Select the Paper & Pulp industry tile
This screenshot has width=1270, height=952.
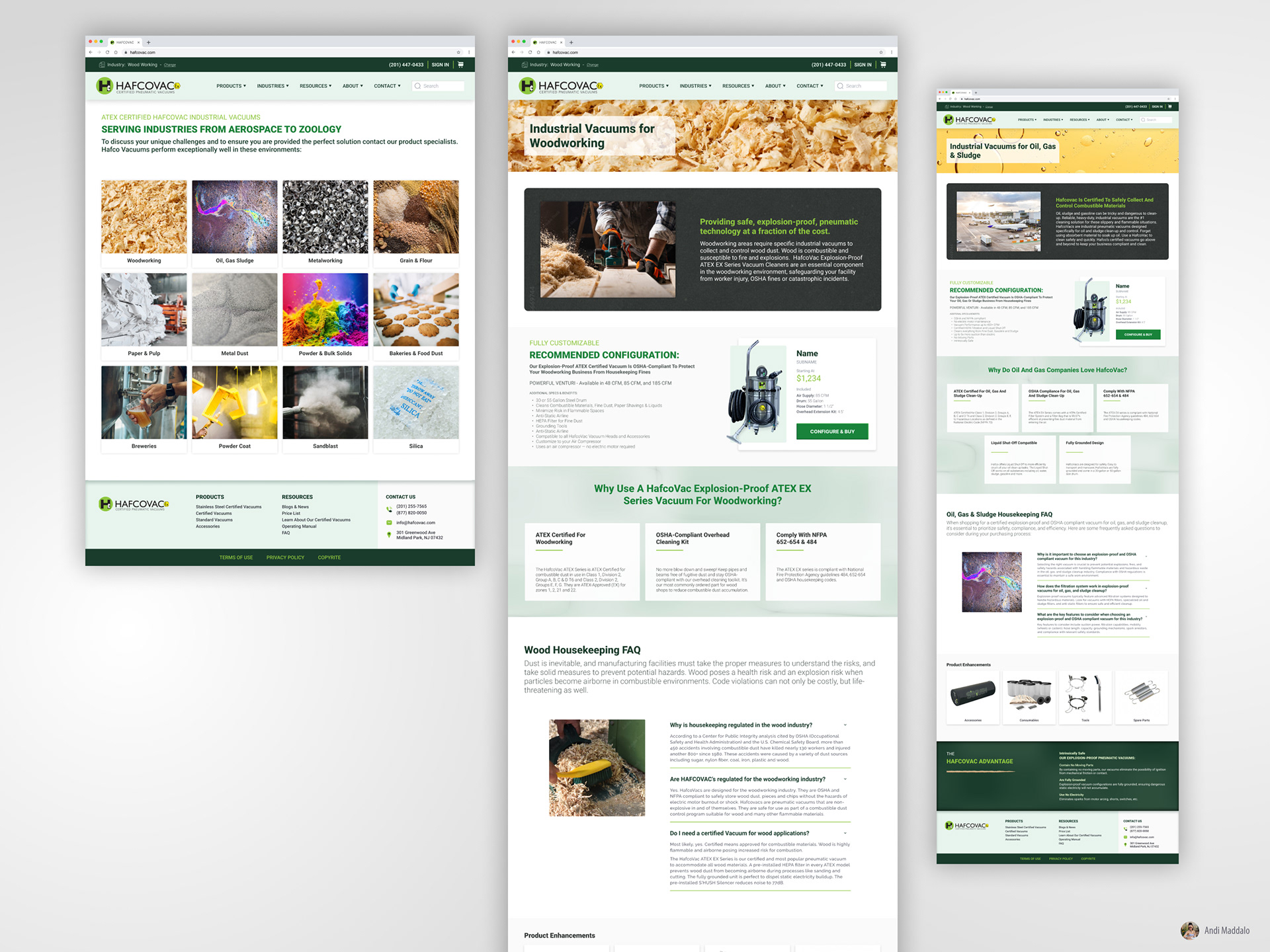144,316
